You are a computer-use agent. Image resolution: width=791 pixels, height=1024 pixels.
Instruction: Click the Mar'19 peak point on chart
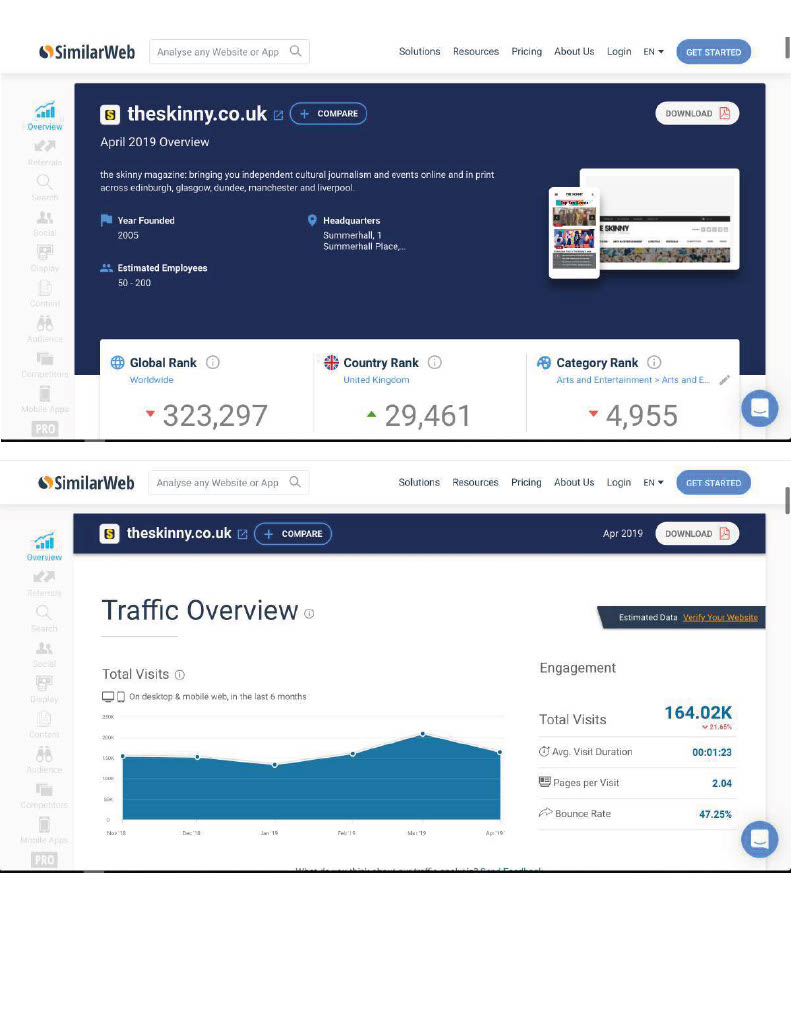click(x=423, y=734)
